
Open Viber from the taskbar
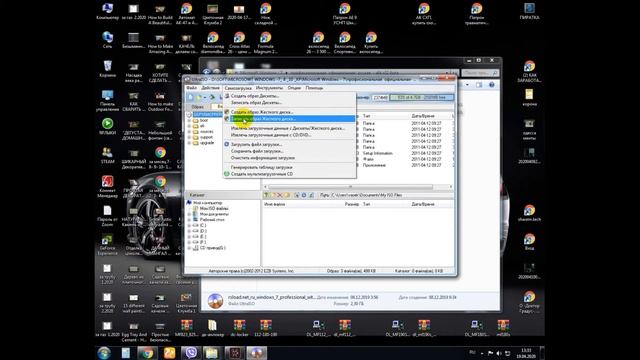(191, 353)
